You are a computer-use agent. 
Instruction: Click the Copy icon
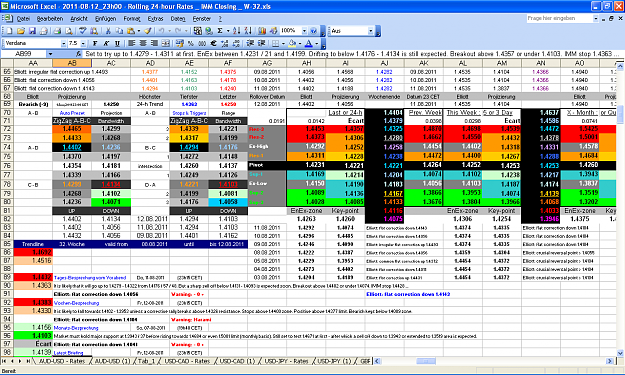tap(119, 31)
